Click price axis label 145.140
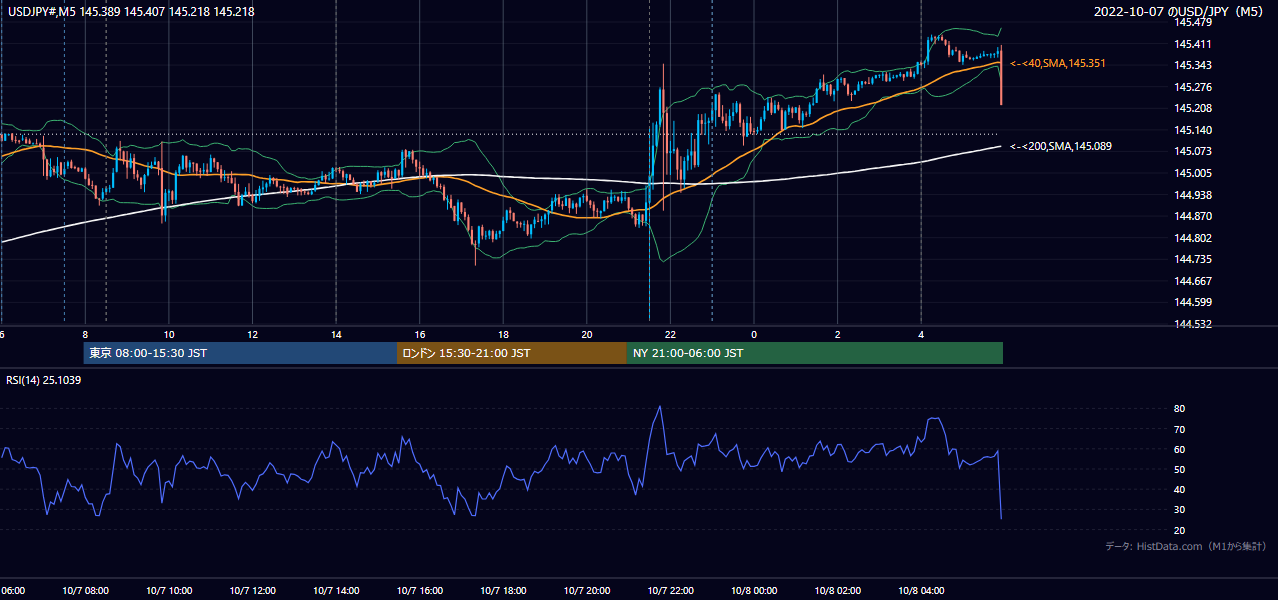The height and width of the screenshot is (600, 1278). tap(1193, 130)
